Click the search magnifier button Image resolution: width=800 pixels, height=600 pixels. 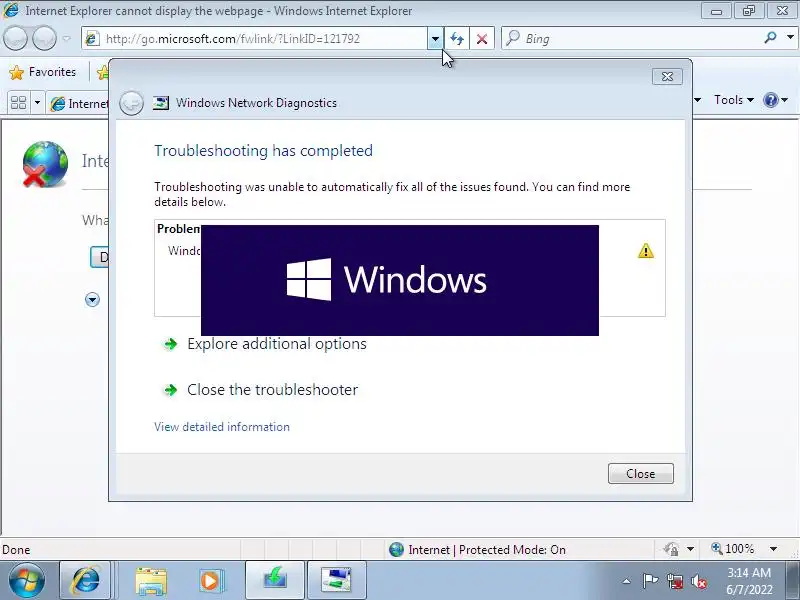coord(770,38)
